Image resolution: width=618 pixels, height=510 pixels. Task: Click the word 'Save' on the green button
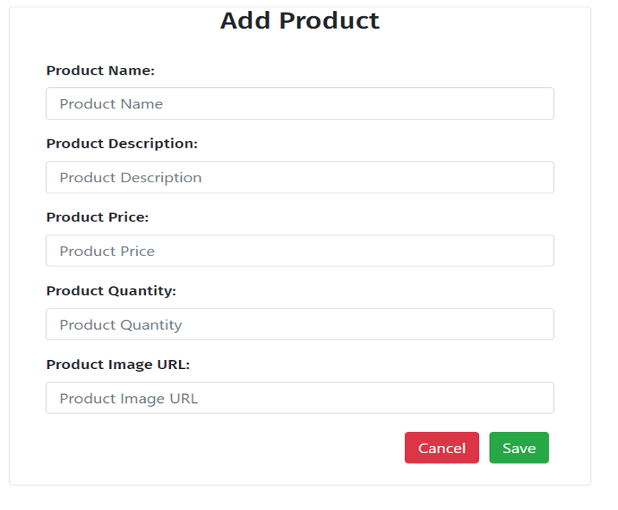[519, 448]
